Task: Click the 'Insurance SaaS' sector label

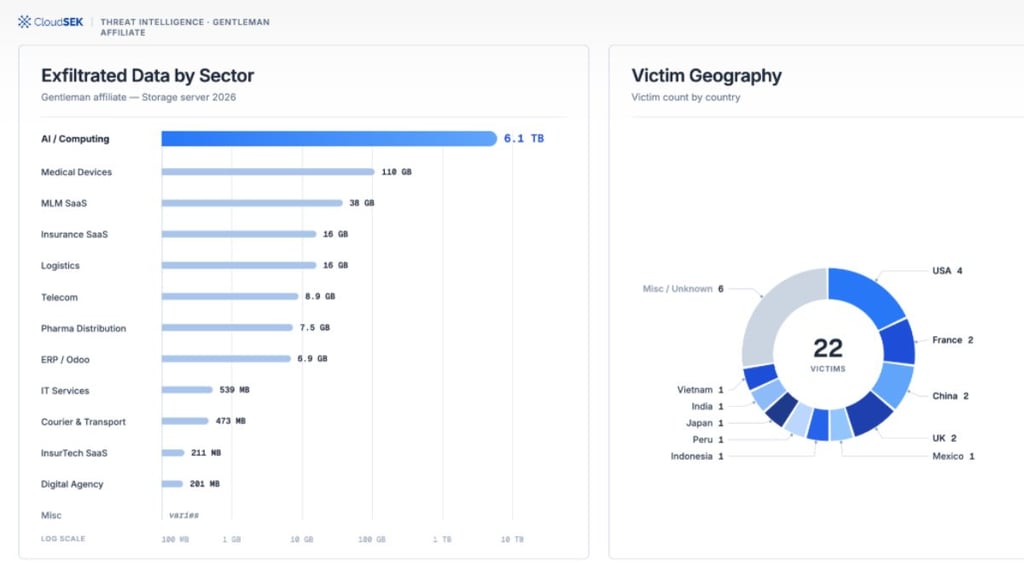Action: [x=74, y=234]
